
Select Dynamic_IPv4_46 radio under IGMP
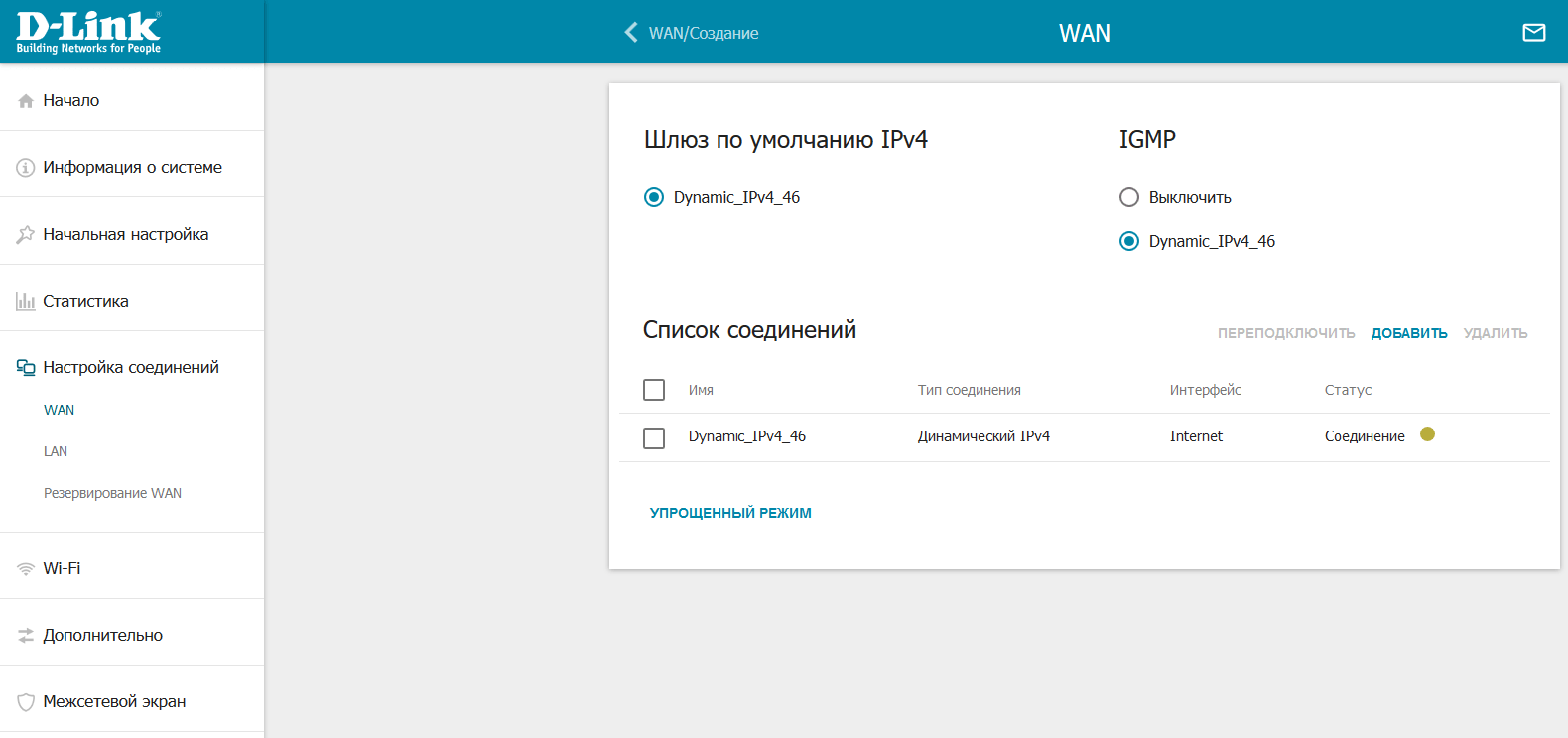(1129, 241)
